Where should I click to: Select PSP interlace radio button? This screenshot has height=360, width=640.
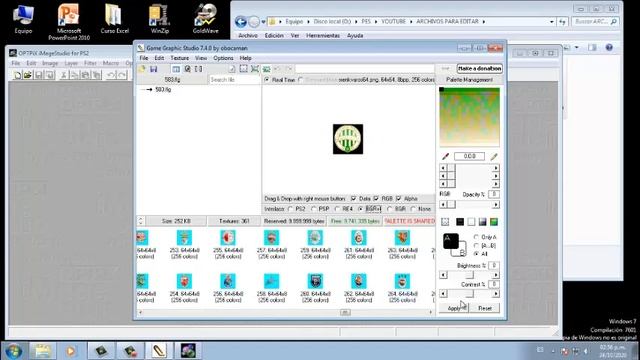click(313, 209)
